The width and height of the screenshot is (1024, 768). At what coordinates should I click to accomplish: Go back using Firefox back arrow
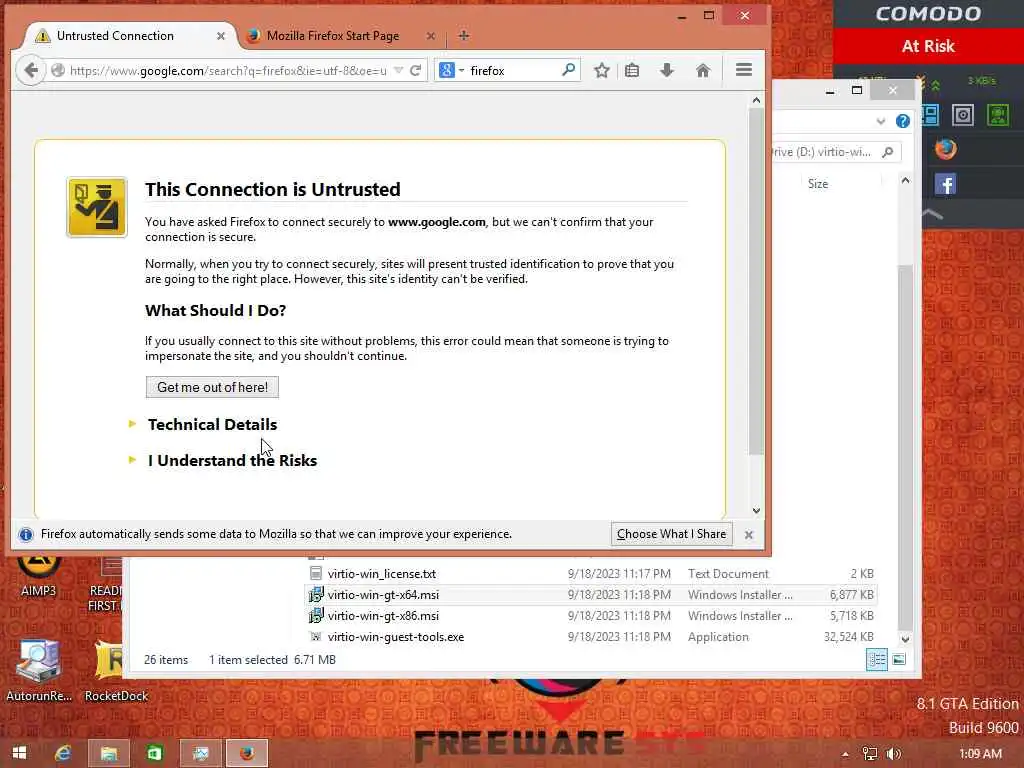(x=31, y=70)
